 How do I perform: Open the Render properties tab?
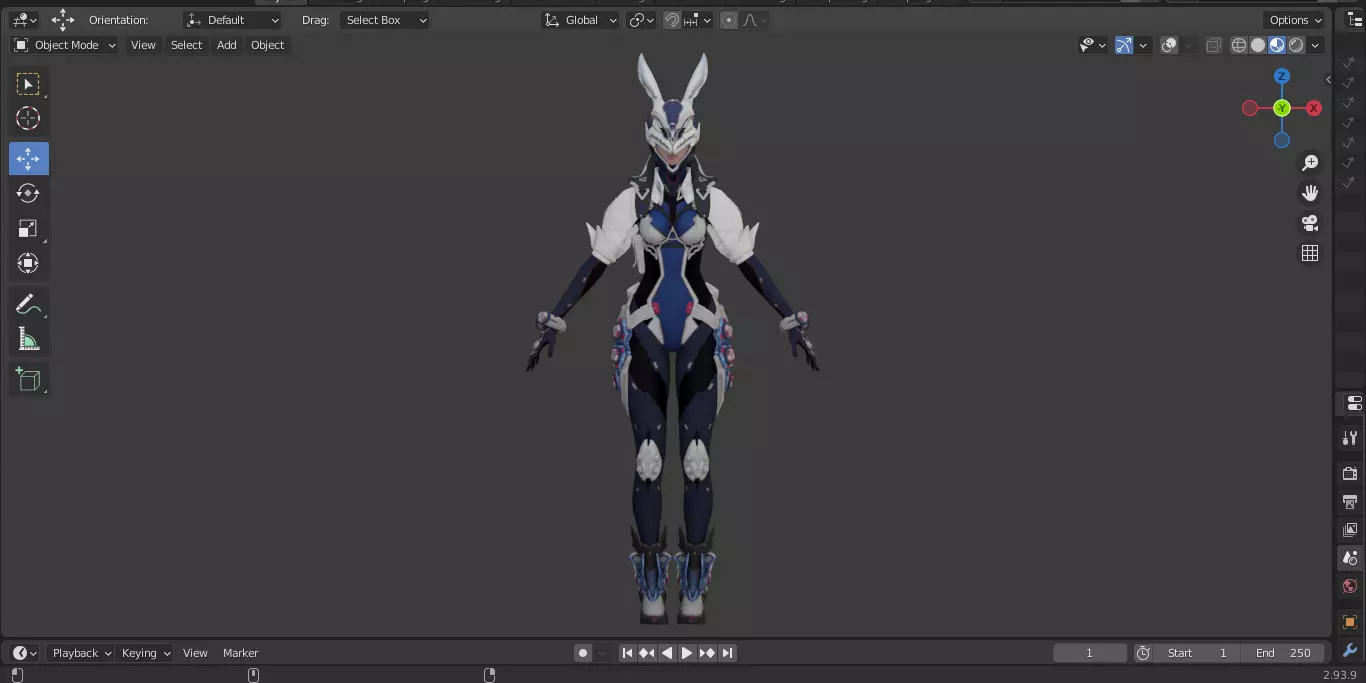click(x=1350, y=473)
